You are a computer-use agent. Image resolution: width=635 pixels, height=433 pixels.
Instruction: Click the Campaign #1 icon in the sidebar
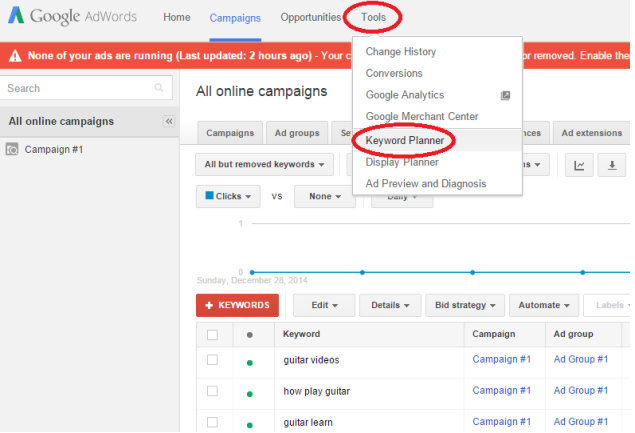(12, 149)
